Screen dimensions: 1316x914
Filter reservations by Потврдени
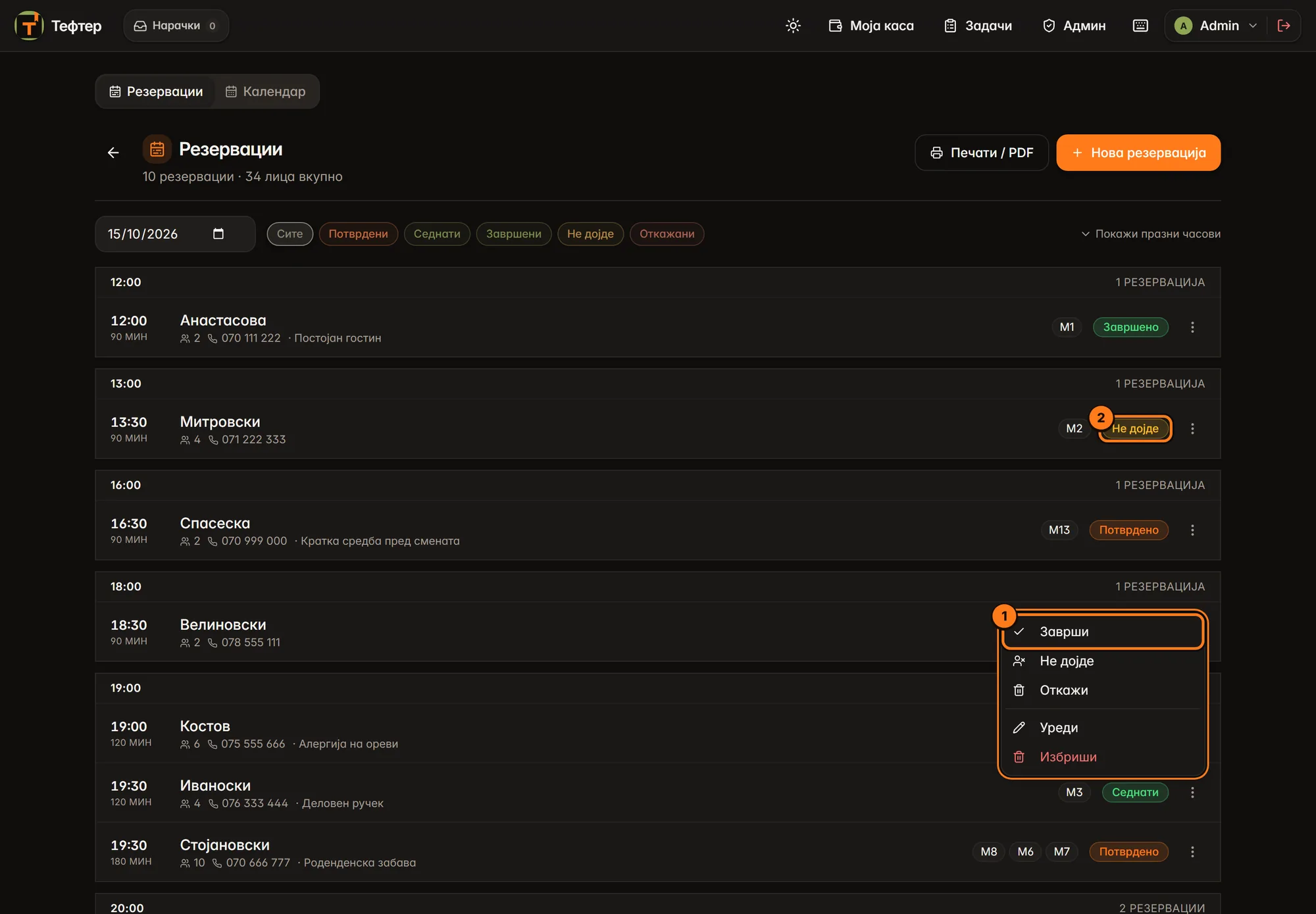pyautogui.click(x=358, y=234)
